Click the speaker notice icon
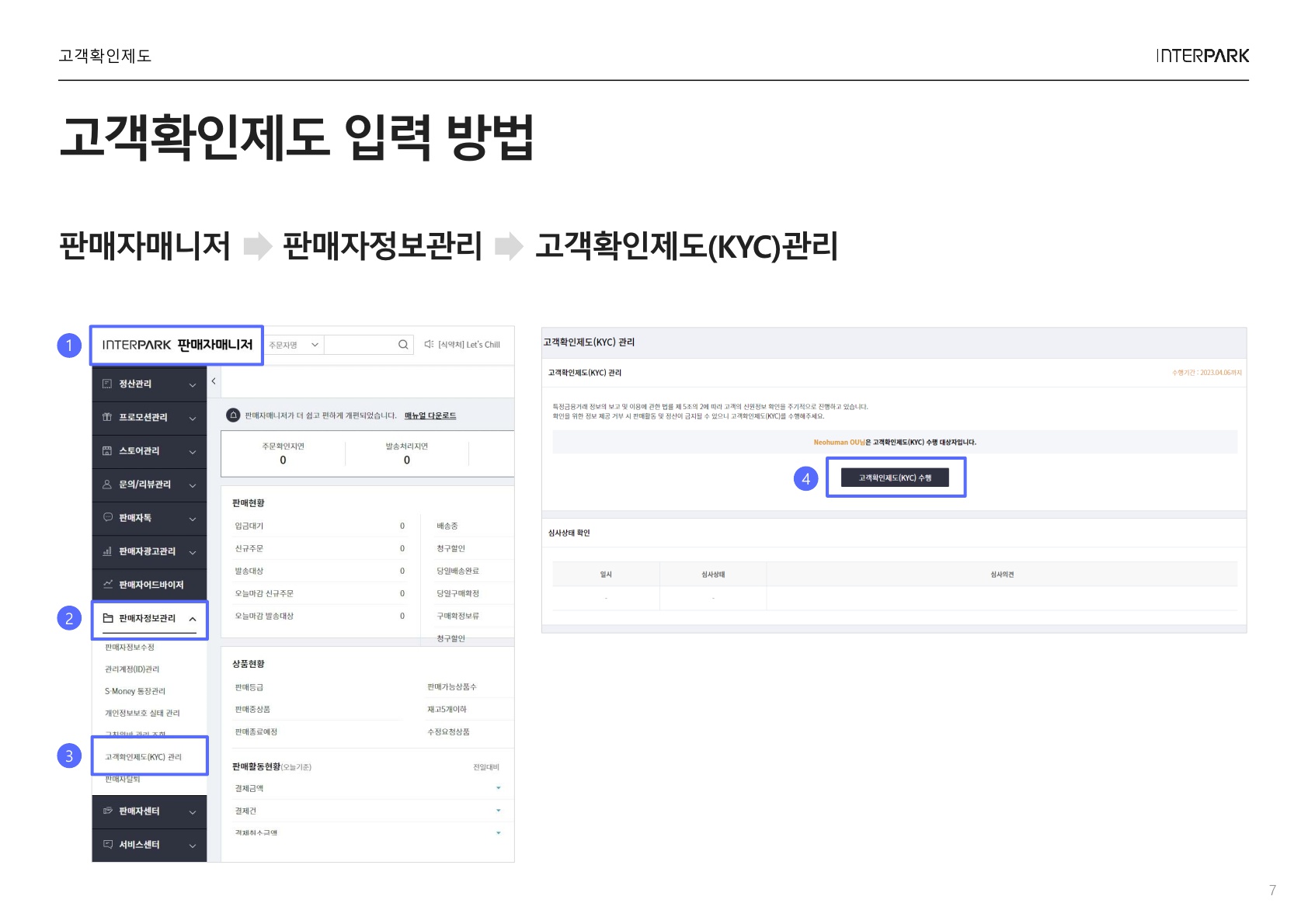This screenshot has height=924, width=1308. click(x=429, y=344)
